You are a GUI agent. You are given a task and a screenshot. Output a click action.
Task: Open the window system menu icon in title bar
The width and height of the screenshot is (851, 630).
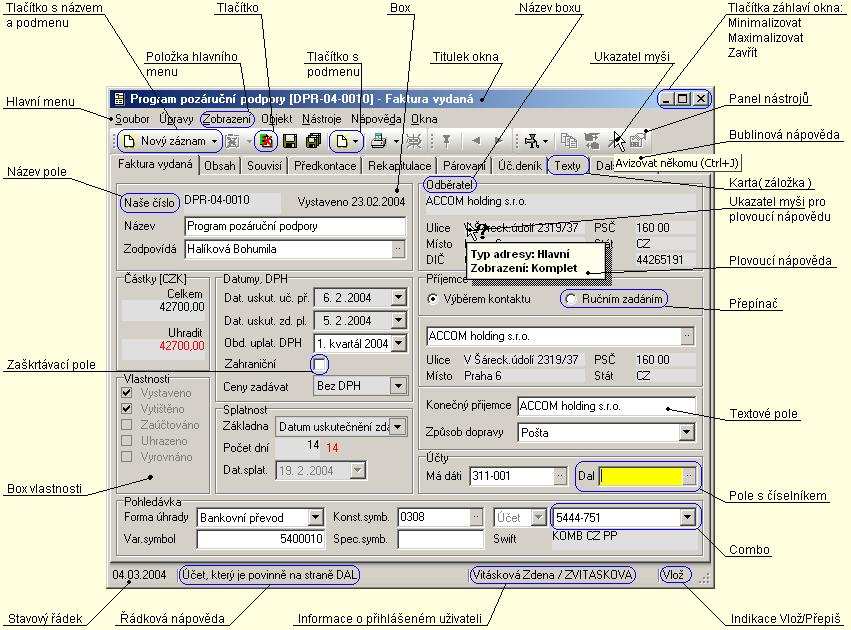pos(119,99)
